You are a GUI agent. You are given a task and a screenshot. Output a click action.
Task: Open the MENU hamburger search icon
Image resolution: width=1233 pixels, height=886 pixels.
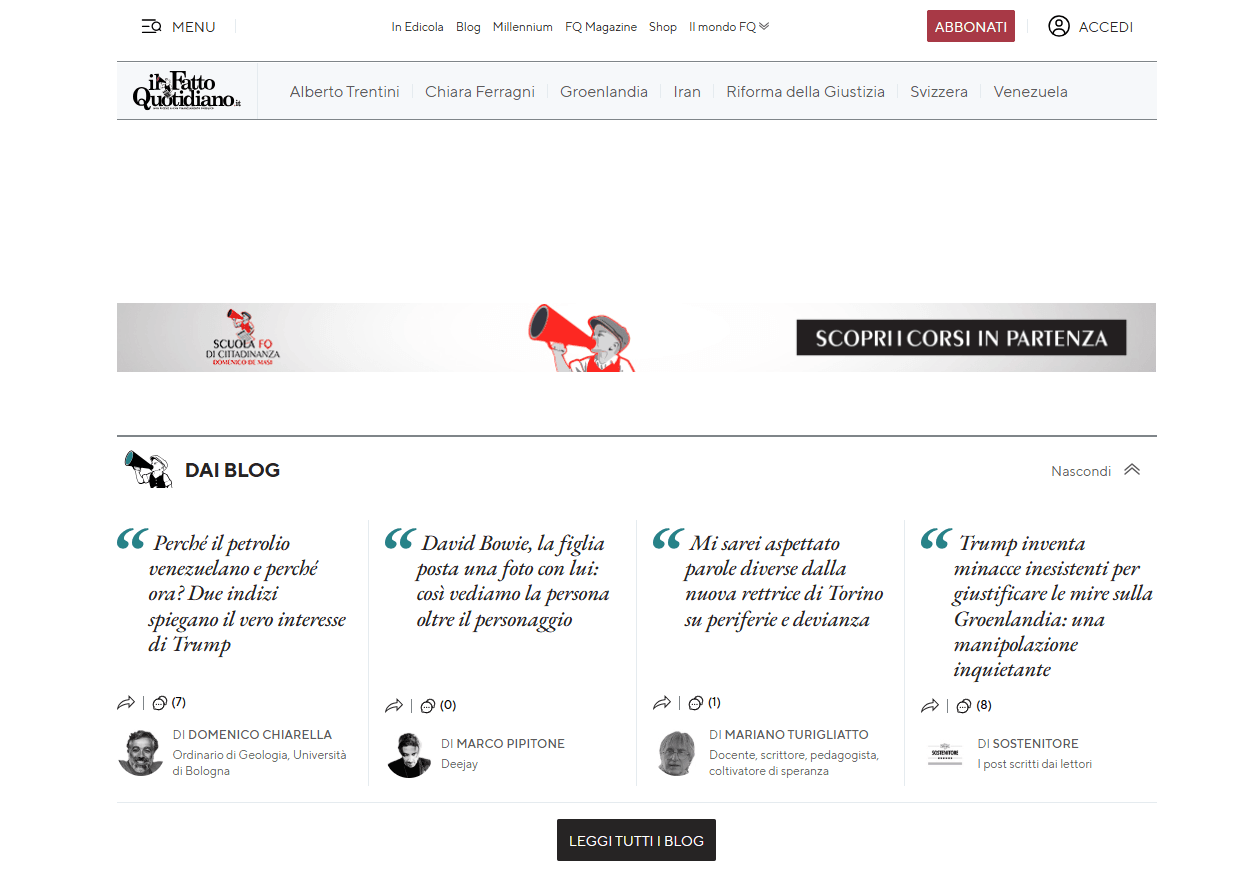152,27
